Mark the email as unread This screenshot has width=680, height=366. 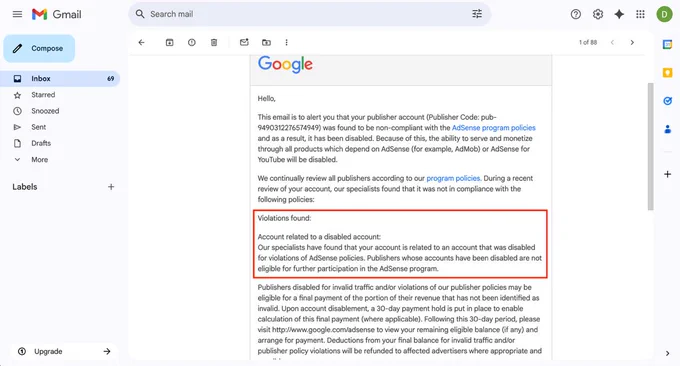point(244,42)
